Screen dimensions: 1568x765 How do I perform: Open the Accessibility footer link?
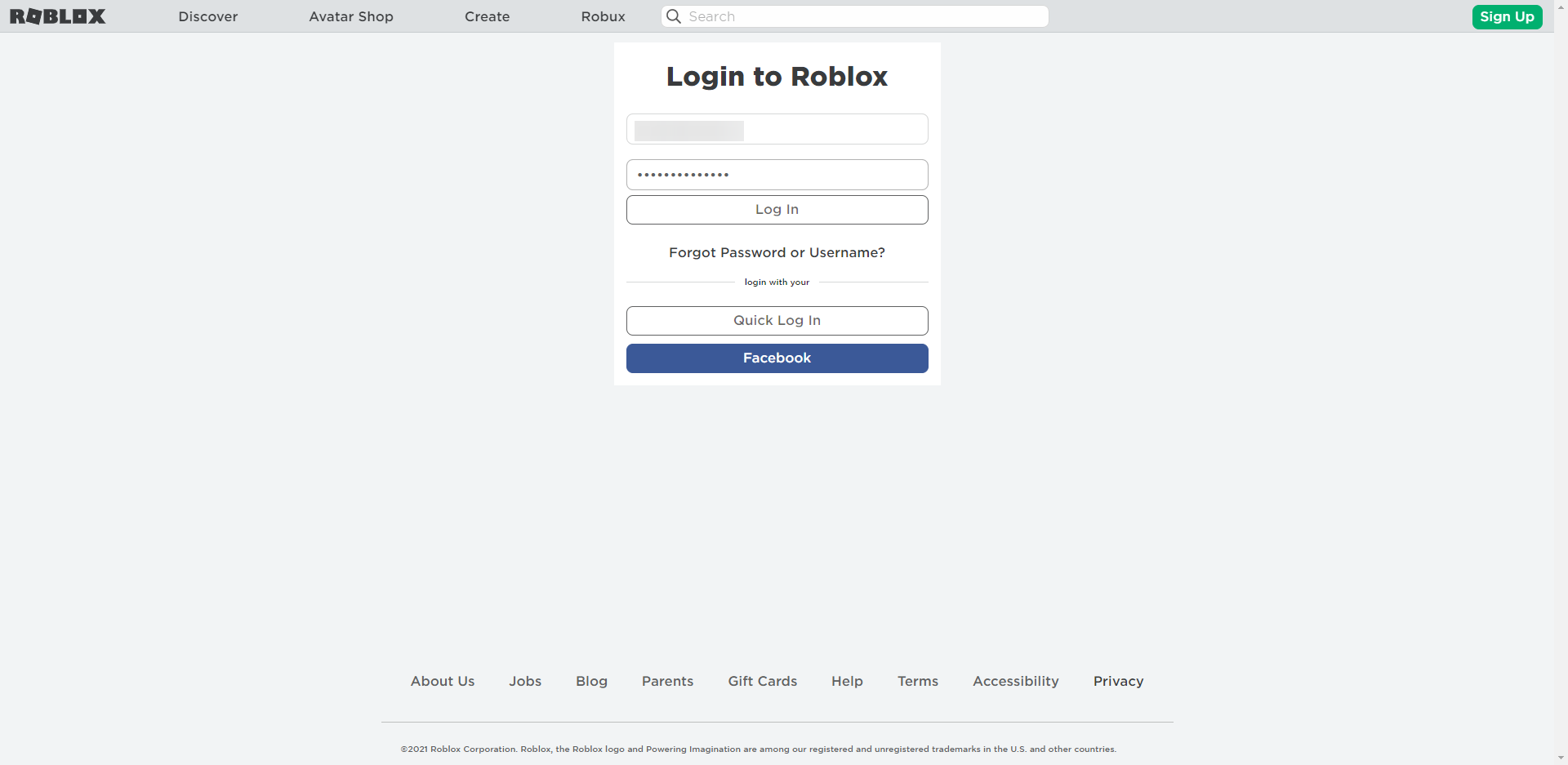pos(1015,681)
